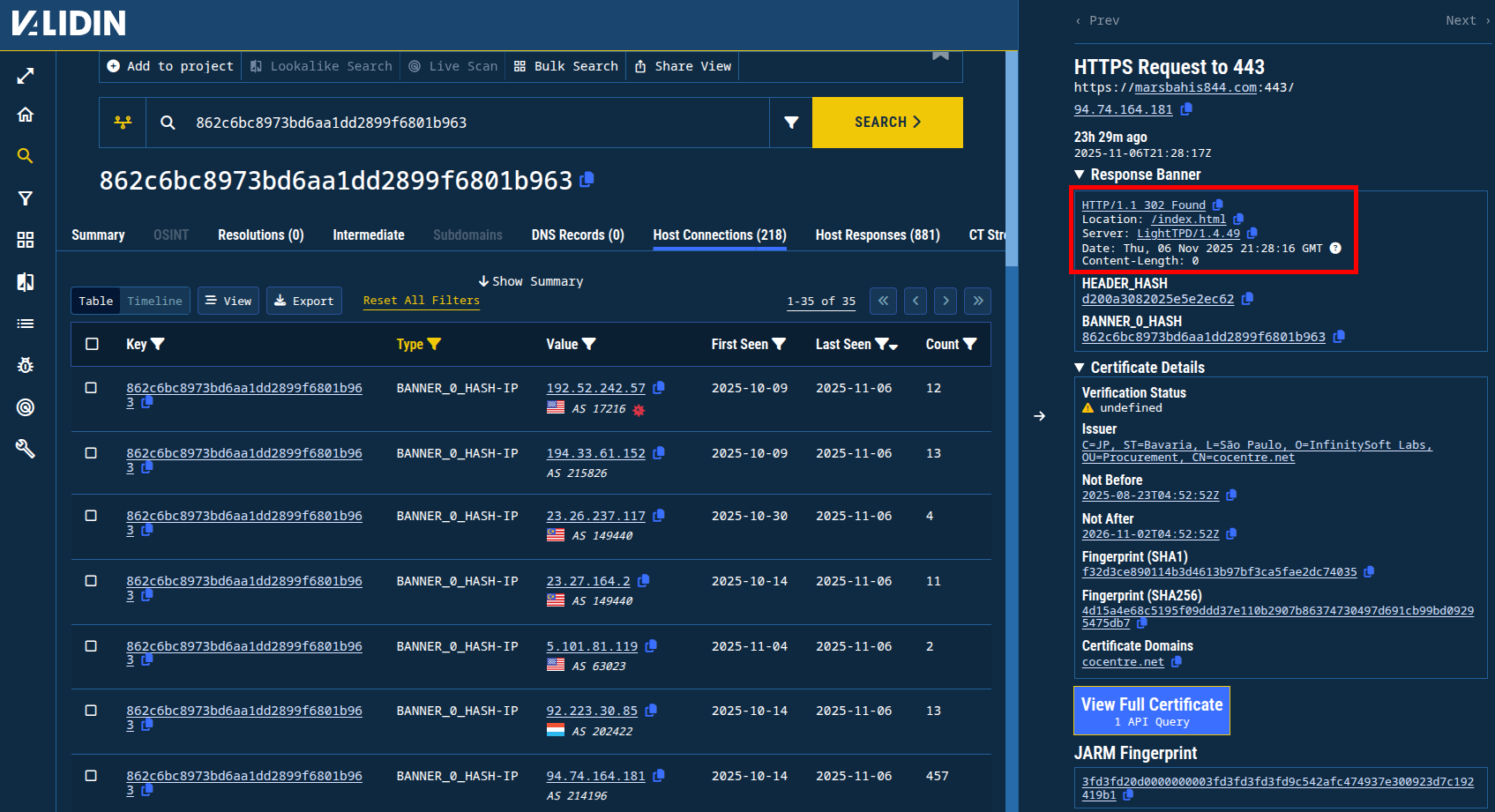Click the search filter funnel icon
Viewport: 1495px width, 812px height.
[x=791, y=123]
